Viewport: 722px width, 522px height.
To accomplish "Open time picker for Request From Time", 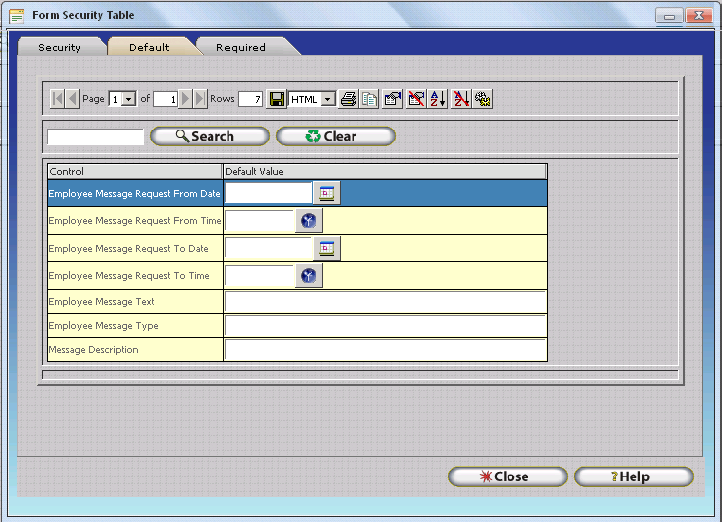I will coord(309,221).
